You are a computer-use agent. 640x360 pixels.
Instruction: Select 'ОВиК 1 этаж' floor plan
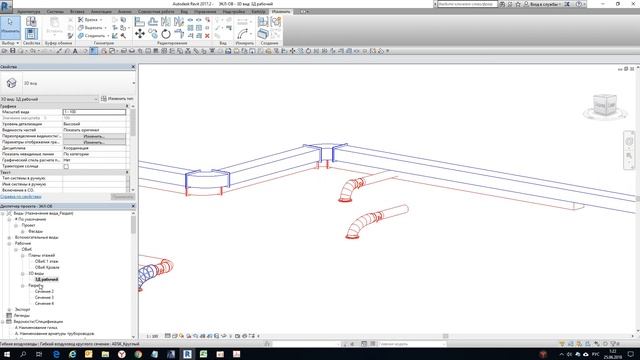pos(47,261)
